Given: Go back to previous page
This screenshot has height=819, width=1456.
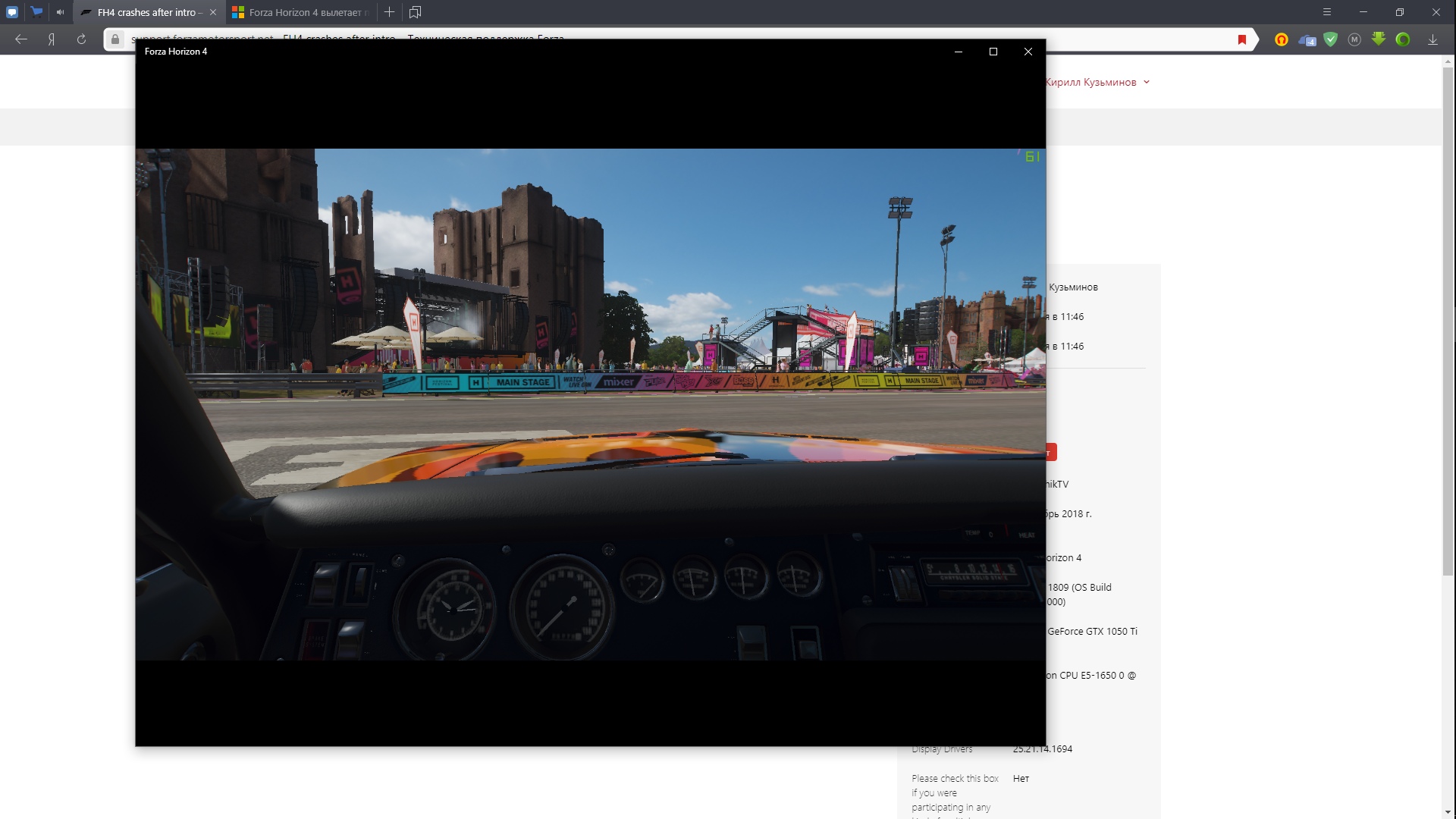Looking at the screenshot, I should (21, 39).
